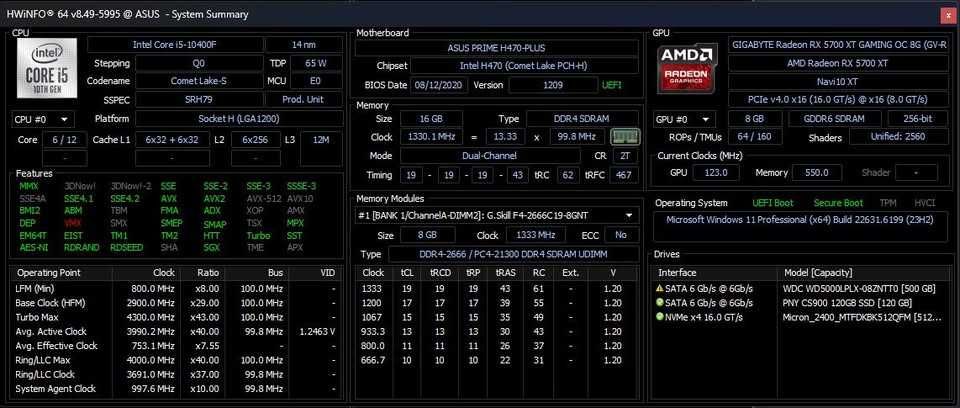Click the Model [Capacity] column header

[x=864, y=273]
